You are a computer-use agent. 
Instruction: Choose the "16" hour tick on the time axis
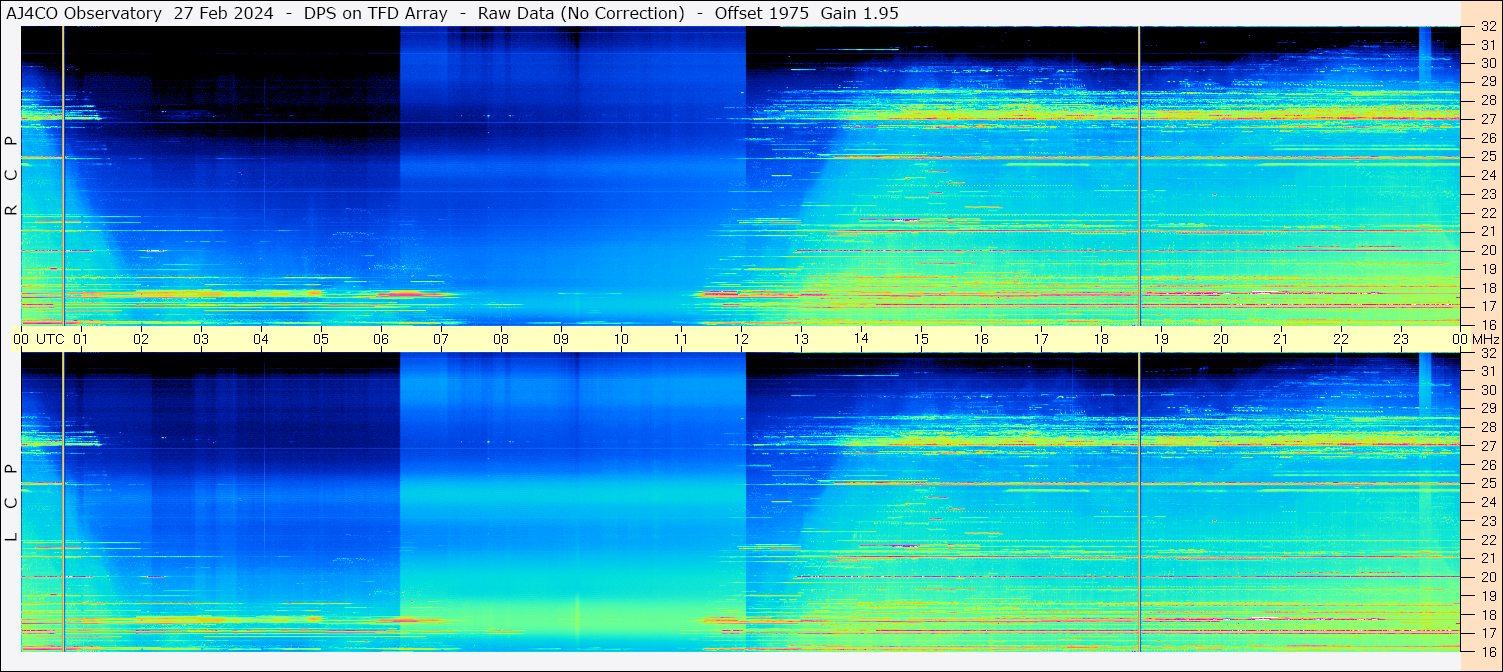click(x=981, y=339)
